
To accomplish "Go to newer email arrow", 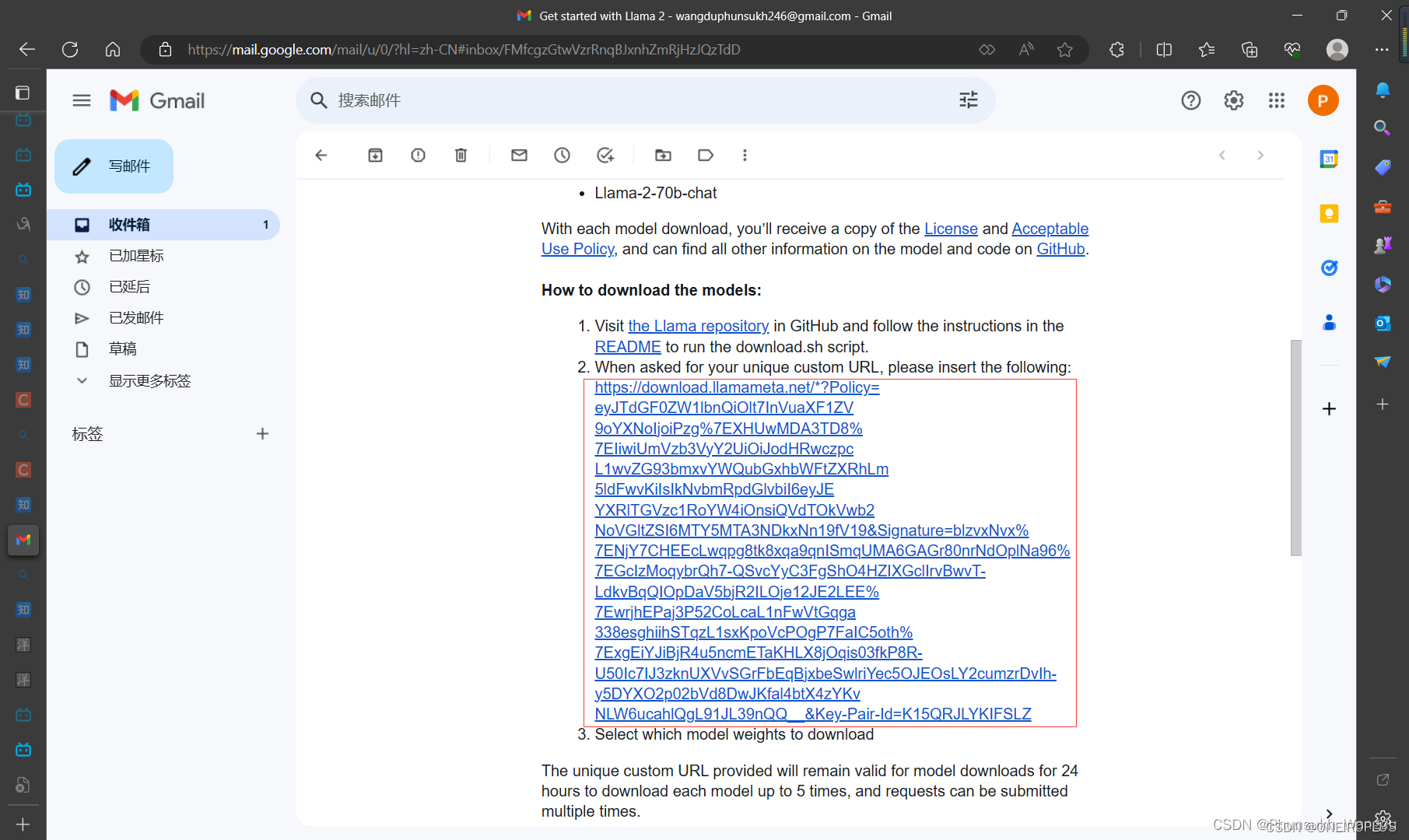I will (1221, 156).
